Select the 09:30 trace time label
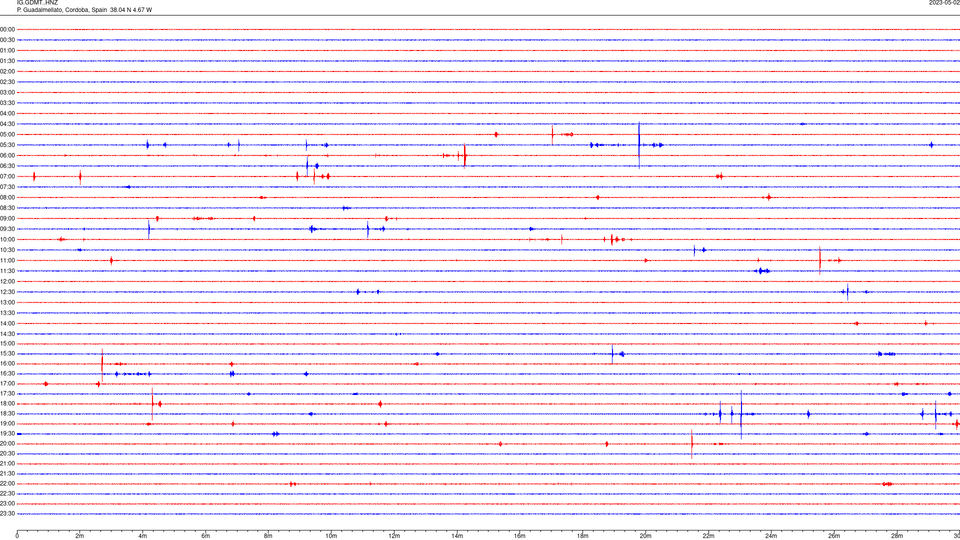The width and height of the screenshot is (960, 540). (x=7, y=229)
